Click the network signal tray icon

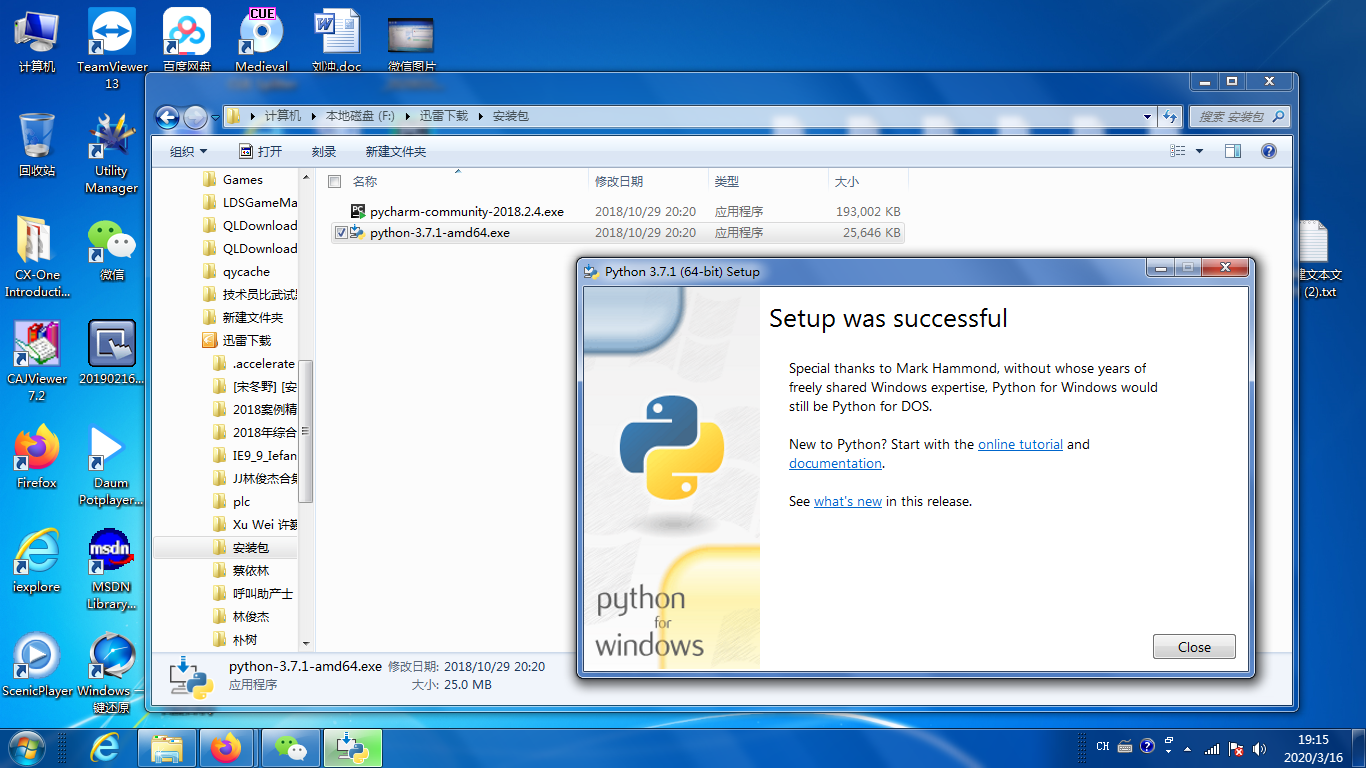click(x=1212, y=748)
